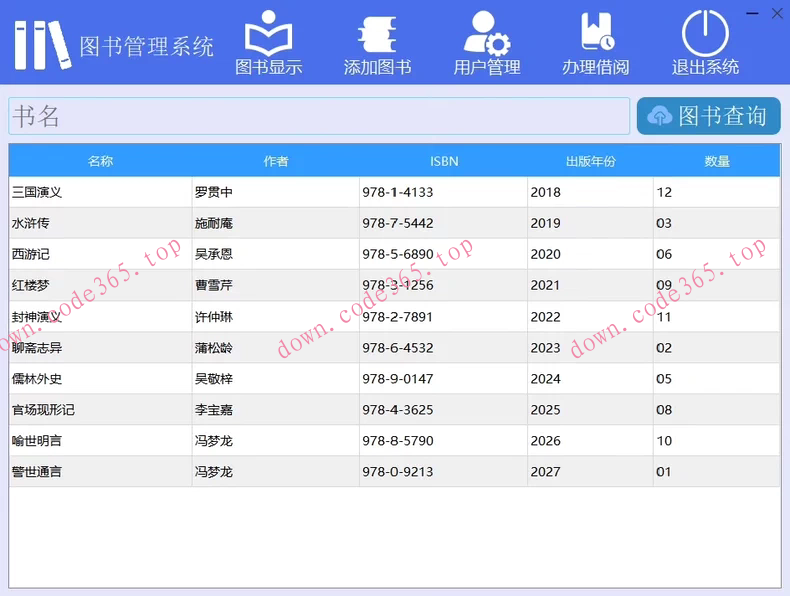Screen dimensions: 790x596
Task: Click the 添加图书 add book icon
Action: [377, 34]
